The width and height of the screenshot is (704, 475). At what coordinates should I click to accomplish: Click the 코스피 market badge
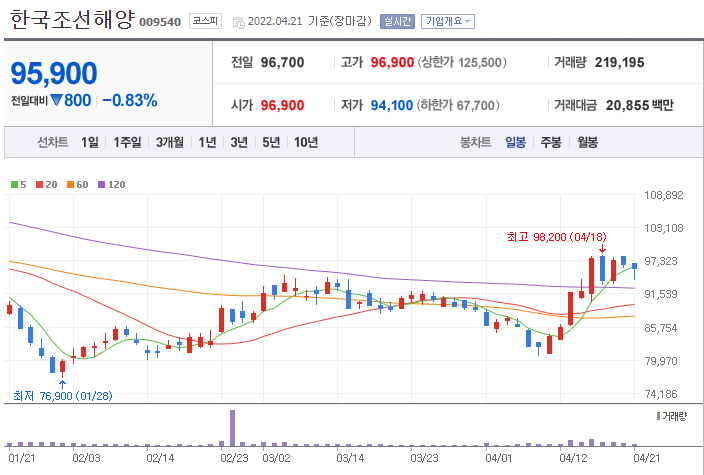point(205,21)
